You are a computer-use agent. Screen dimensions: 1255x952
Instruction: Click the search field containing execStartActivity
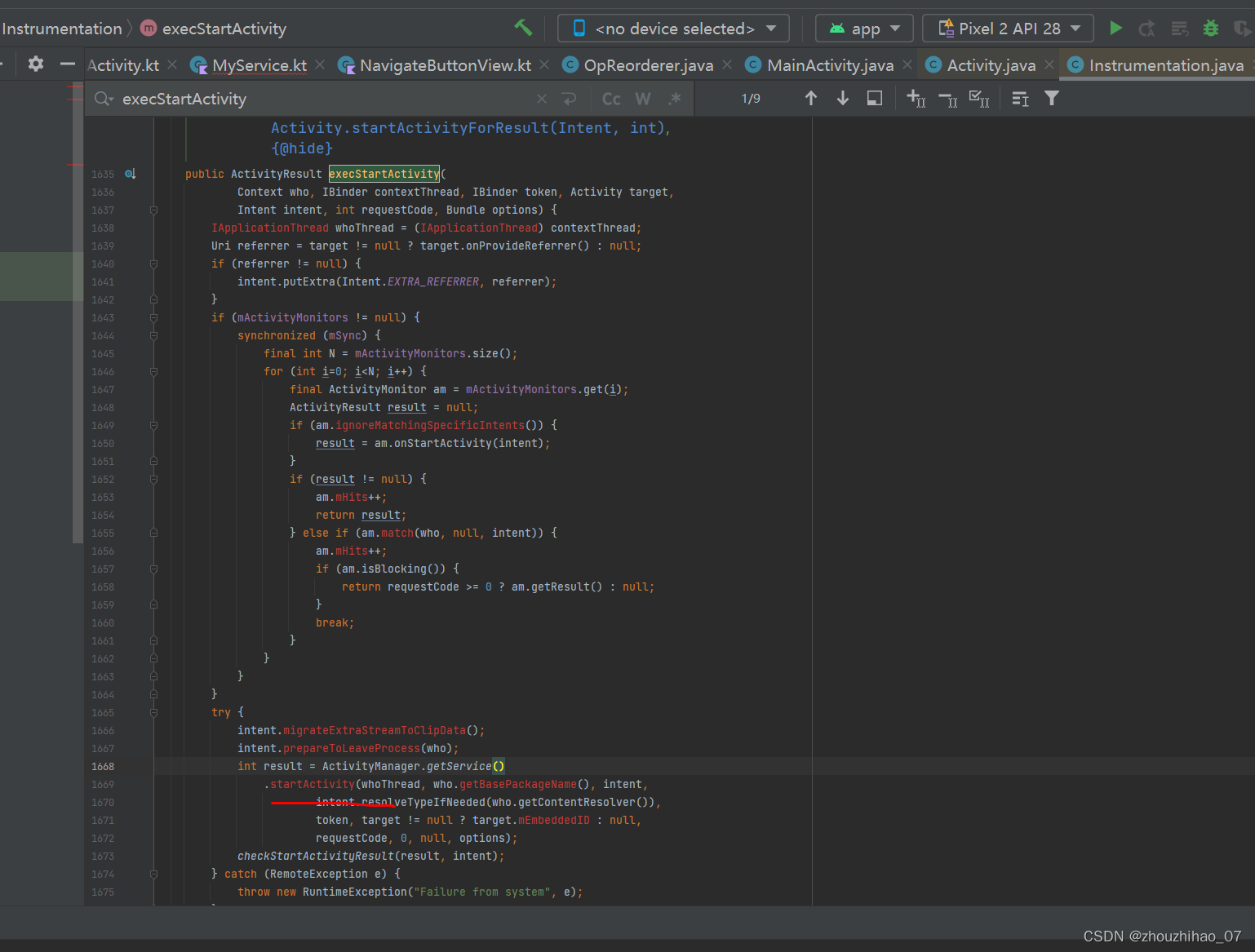point(326,99)
